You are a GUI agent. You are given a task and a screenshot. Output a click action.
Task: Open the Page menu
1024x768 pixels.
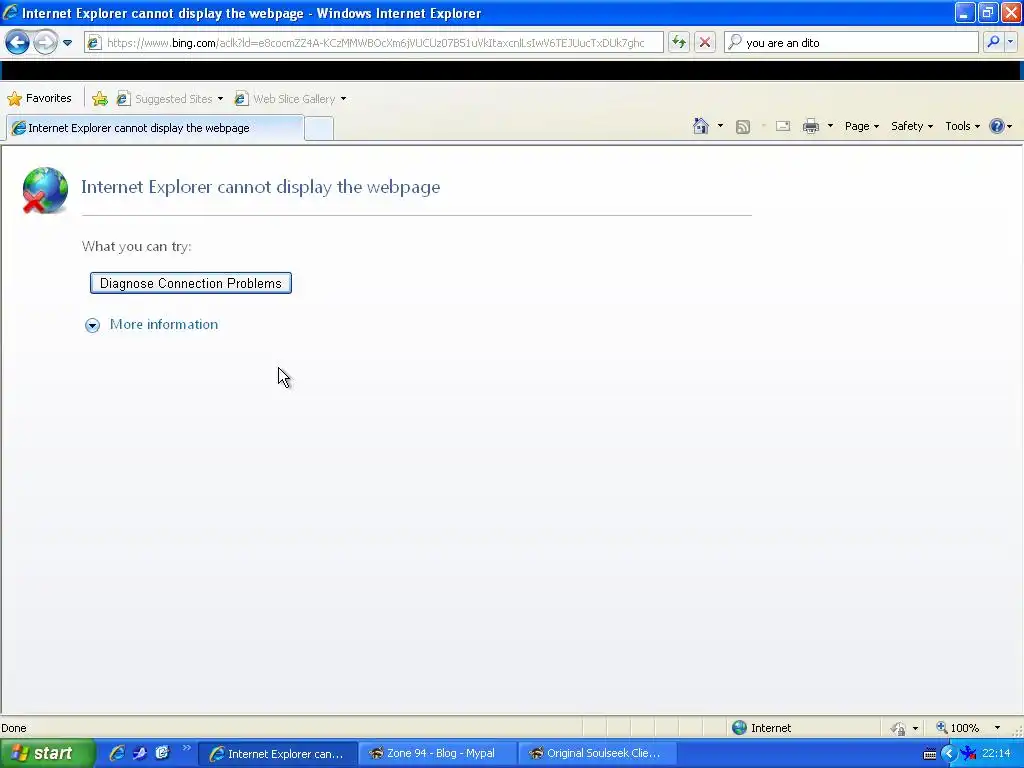coord(861,126)
